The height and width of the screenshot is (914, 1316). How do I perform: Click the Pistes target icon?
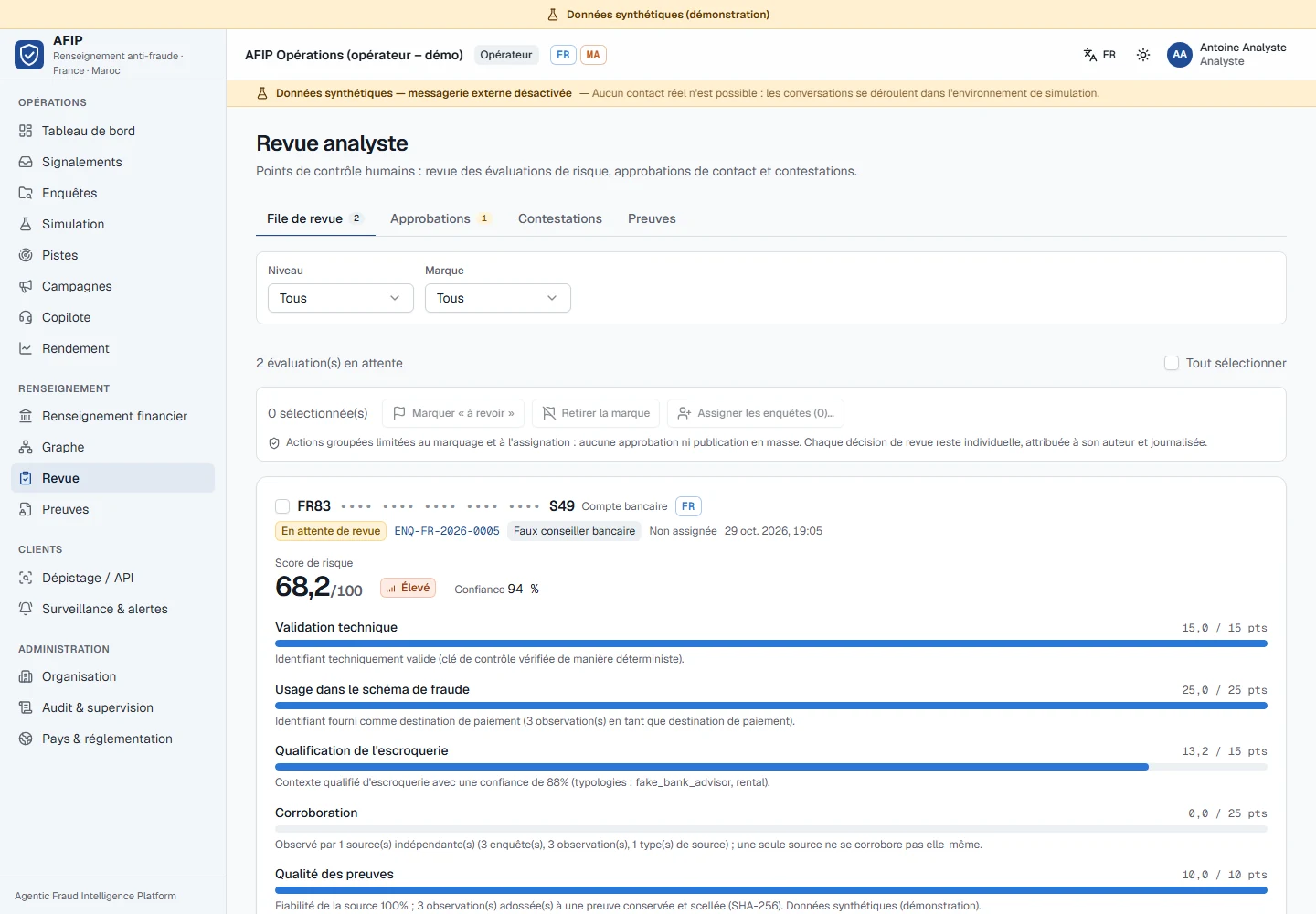tap(26, 255)
